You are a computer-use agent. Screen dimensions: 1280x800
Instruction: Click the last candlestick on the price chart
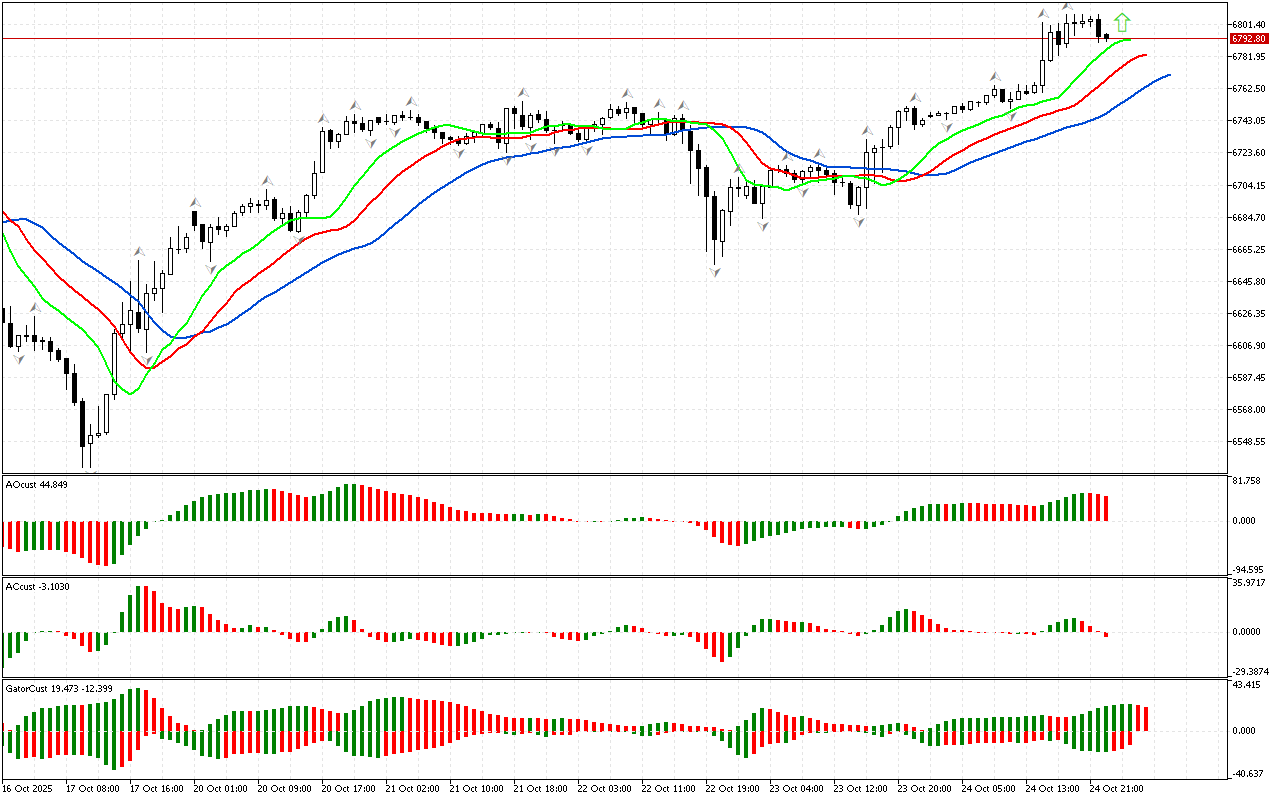coord(1106,37)
